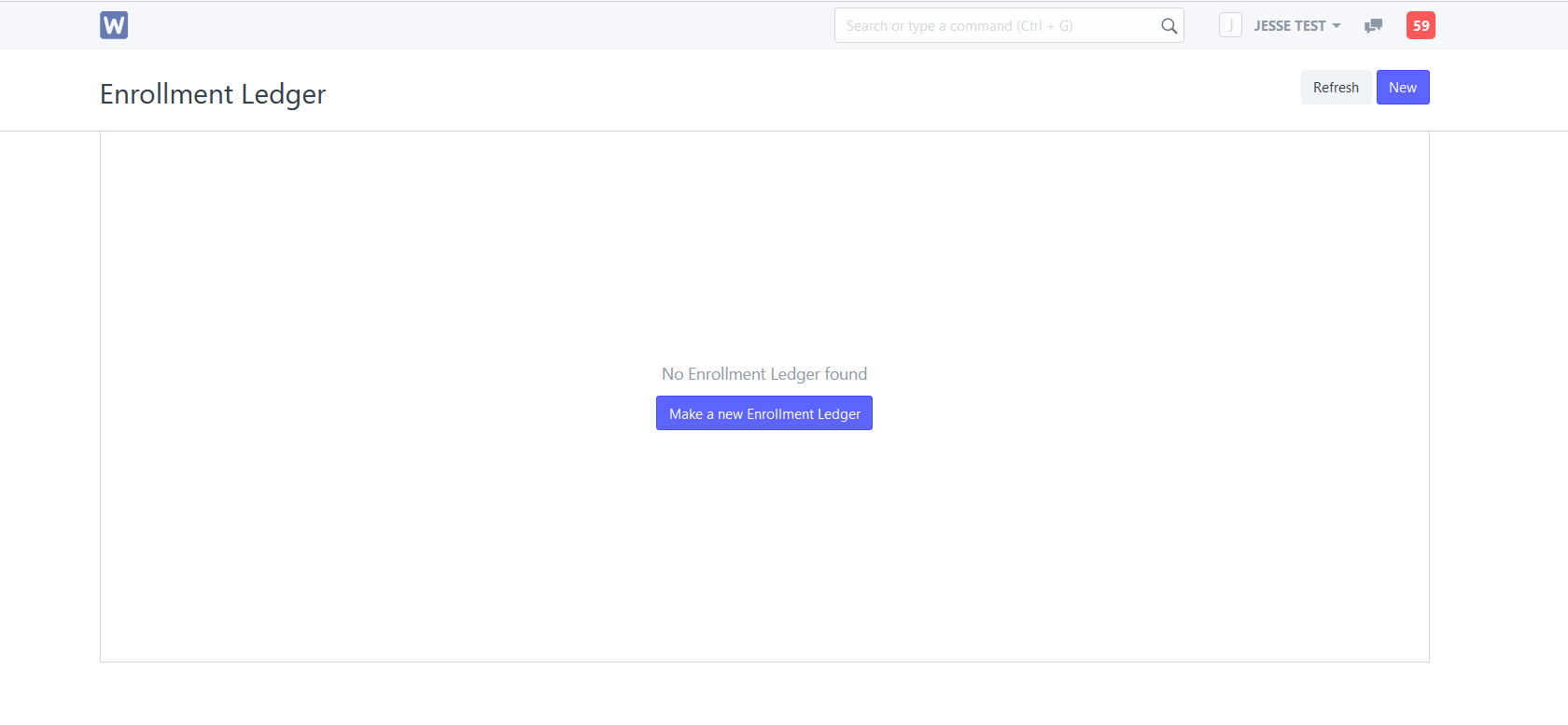
Task: Click the No Enrollment Ledger found message
Action: (x=764, y=374)
